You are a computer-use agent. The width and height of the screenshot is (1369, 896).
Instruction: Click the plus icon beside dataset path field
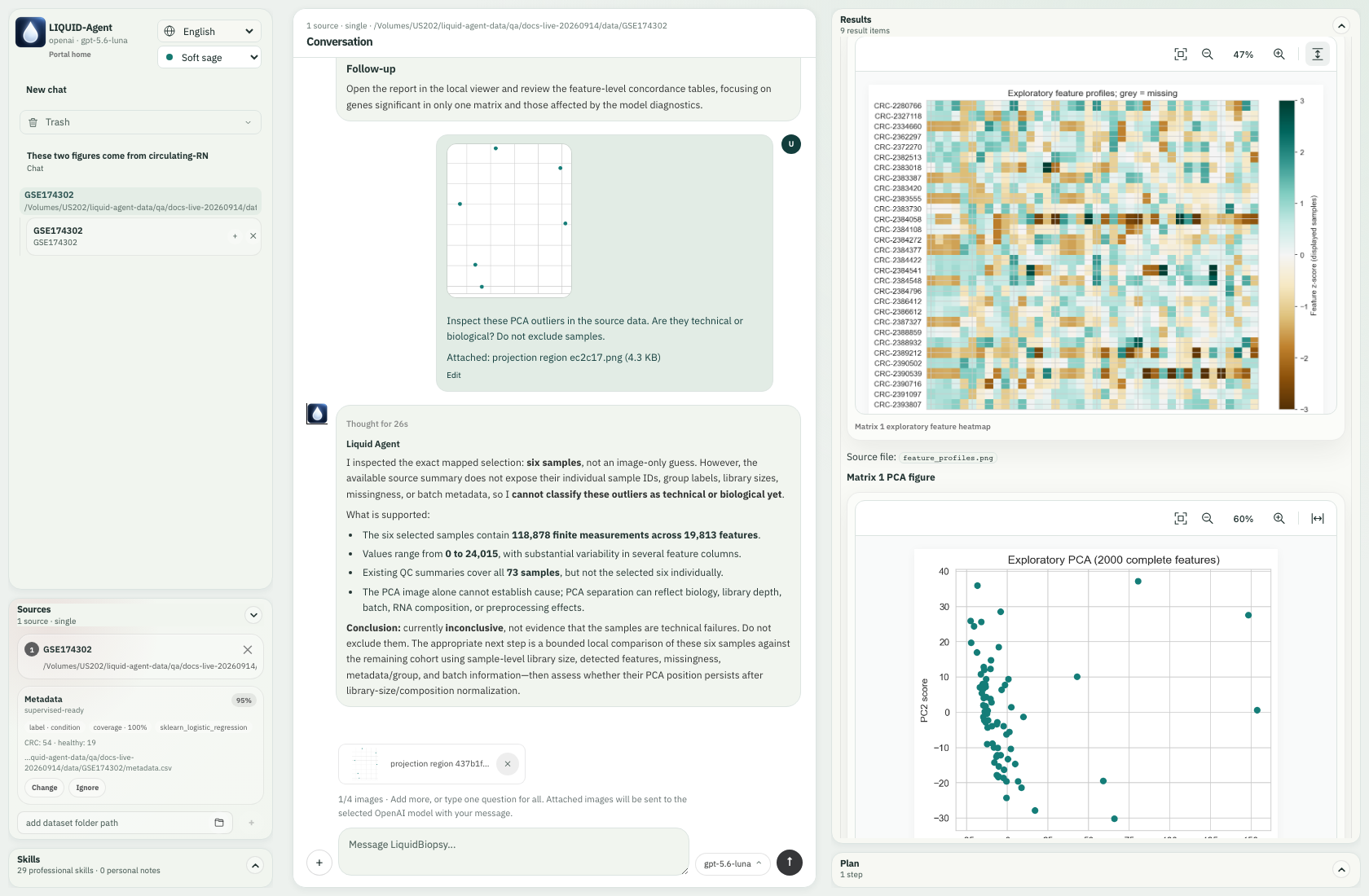251,823
